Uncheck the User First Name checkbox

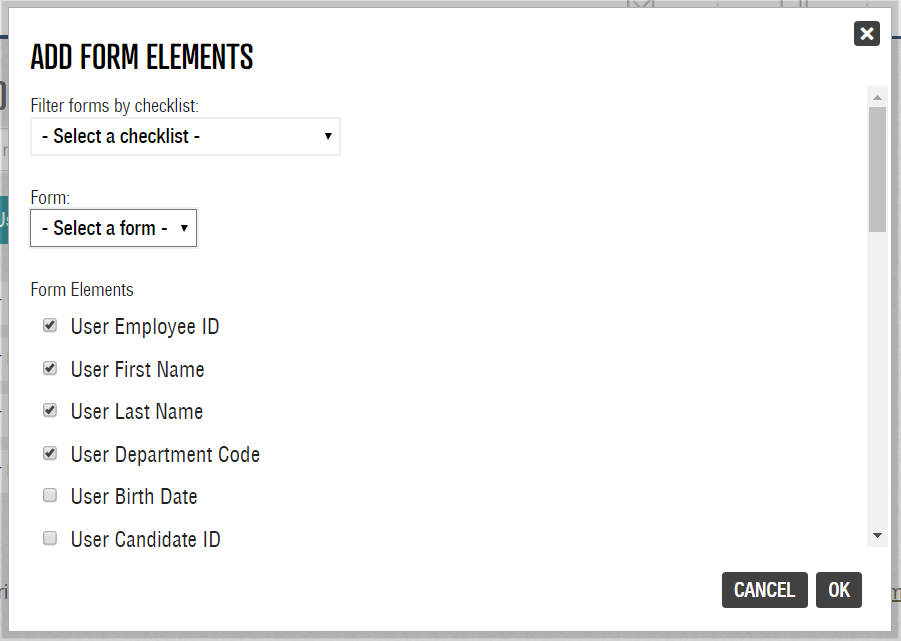pos(50,369)
